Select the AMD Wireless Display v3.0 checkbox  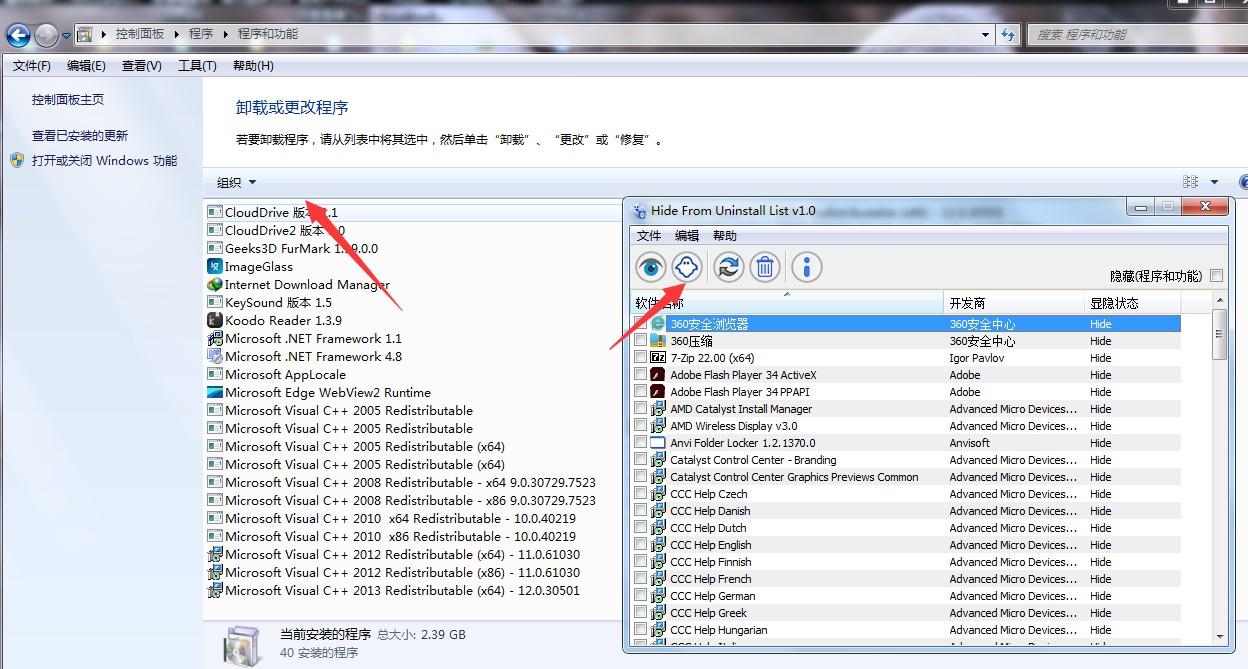tap(641, 426)
